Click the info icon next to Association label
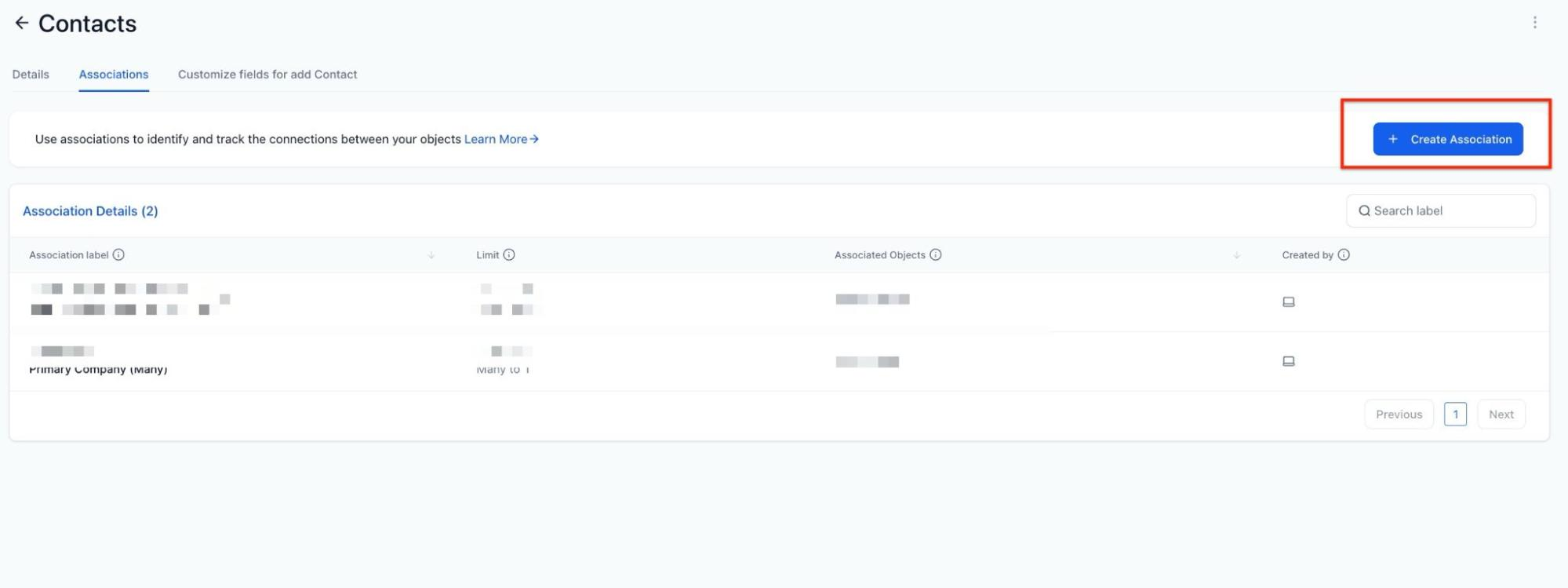This screenshot has width=1568, height=588. (118, 255)
